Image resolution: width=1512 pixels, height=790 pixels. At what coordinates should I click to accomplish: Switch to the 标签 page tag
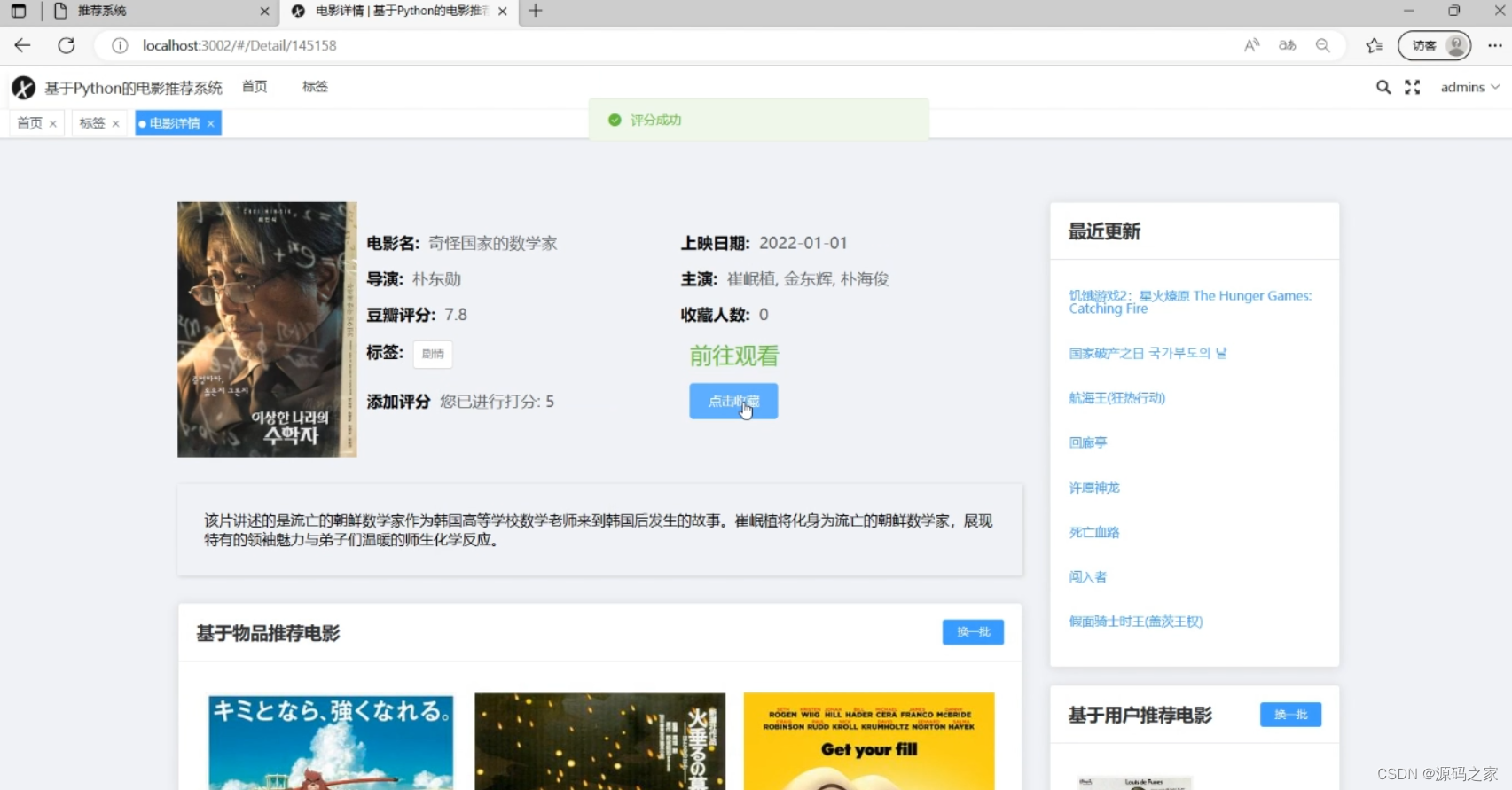coord(91,123)
